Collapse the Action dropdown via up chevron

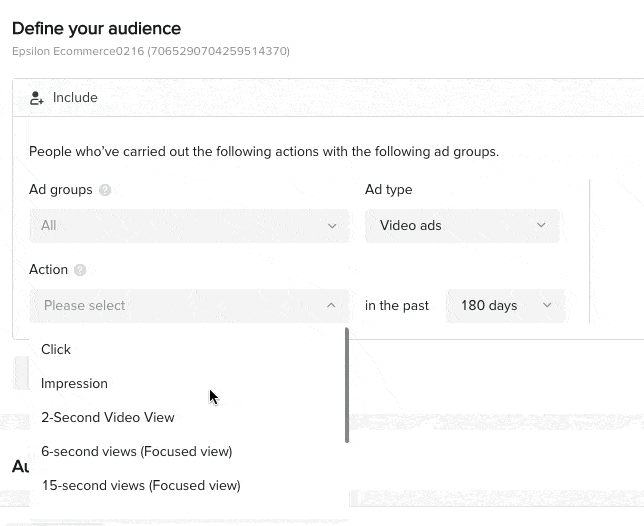pos(331,305)
